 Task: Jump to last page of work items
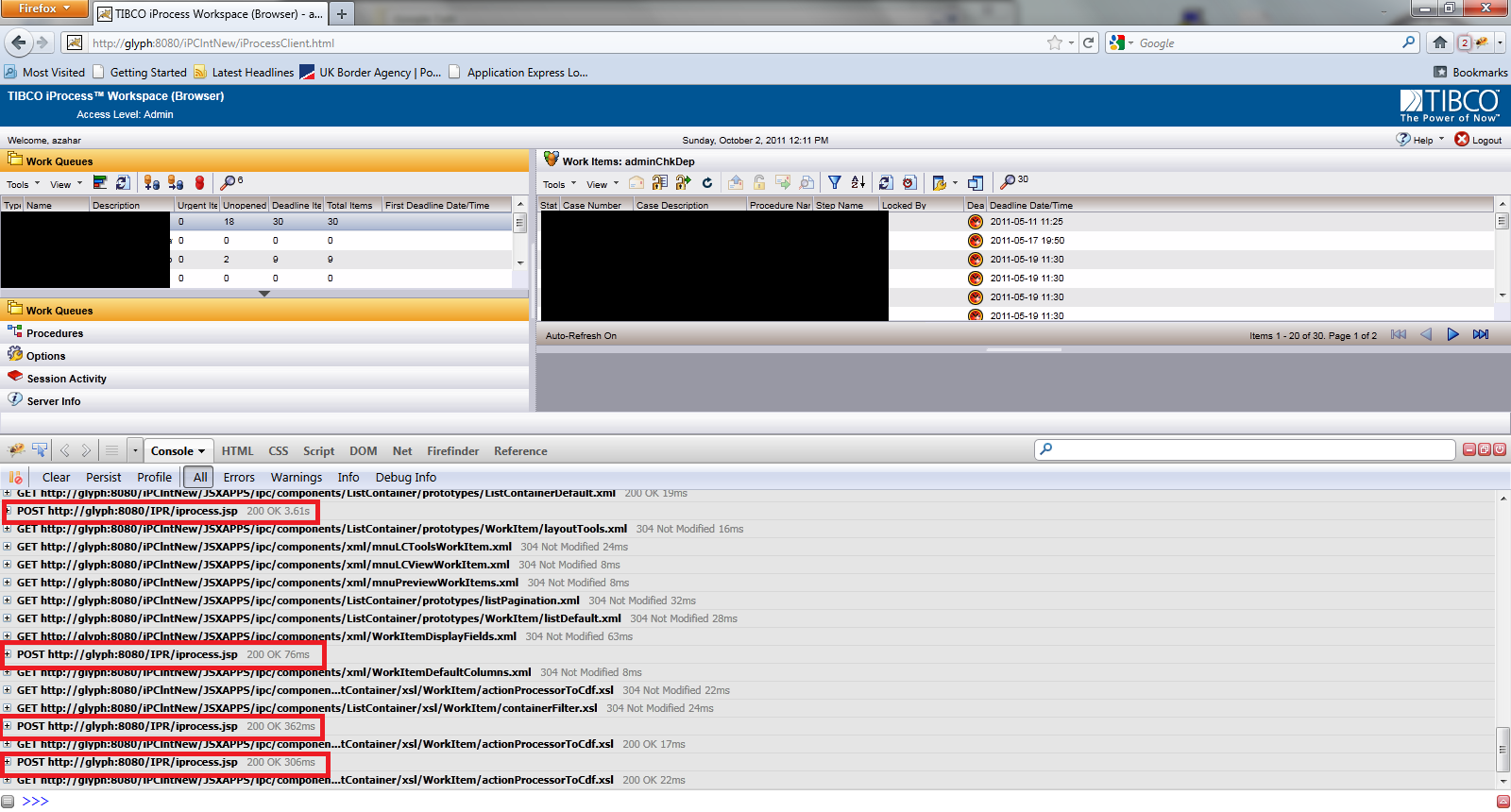pos(1481,335)
